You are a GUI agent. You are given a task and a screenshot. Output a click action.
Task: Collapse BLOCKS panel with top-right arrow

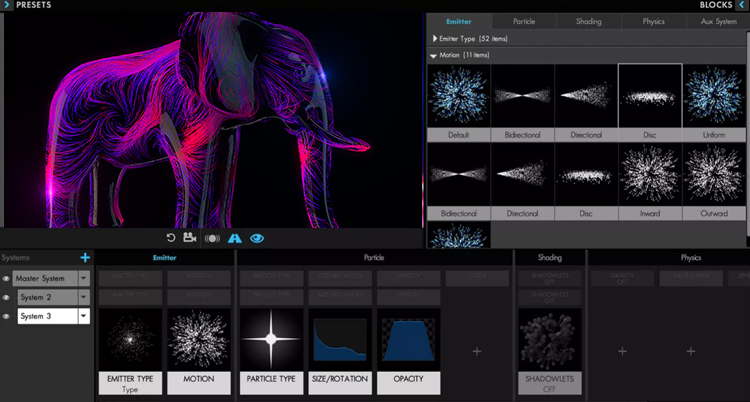click(743, 5)
